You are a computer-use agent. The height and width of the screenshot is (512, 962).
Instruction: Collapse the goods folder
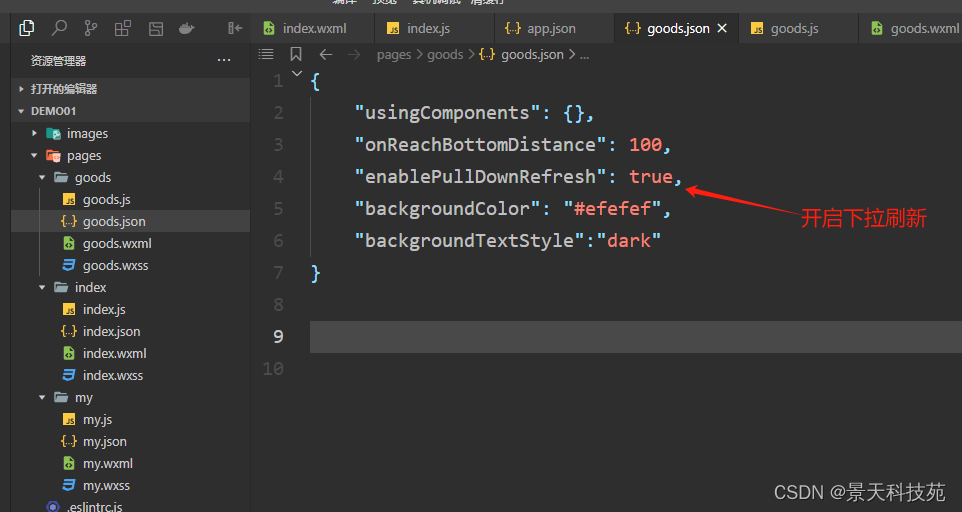pos(130,177)
